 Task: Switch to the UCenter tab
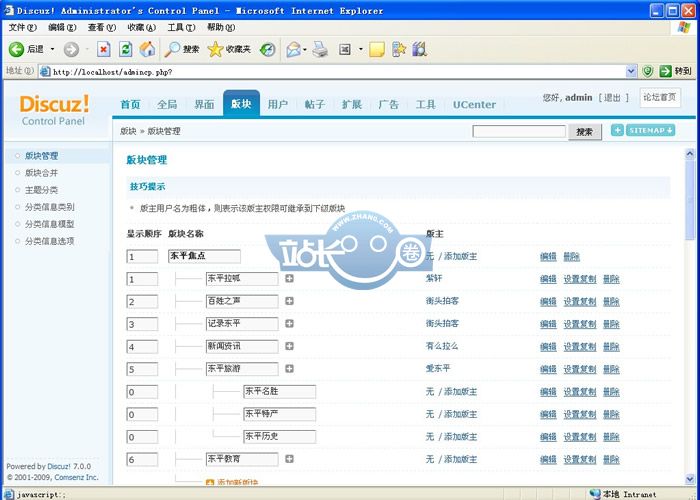click(474, 104)
